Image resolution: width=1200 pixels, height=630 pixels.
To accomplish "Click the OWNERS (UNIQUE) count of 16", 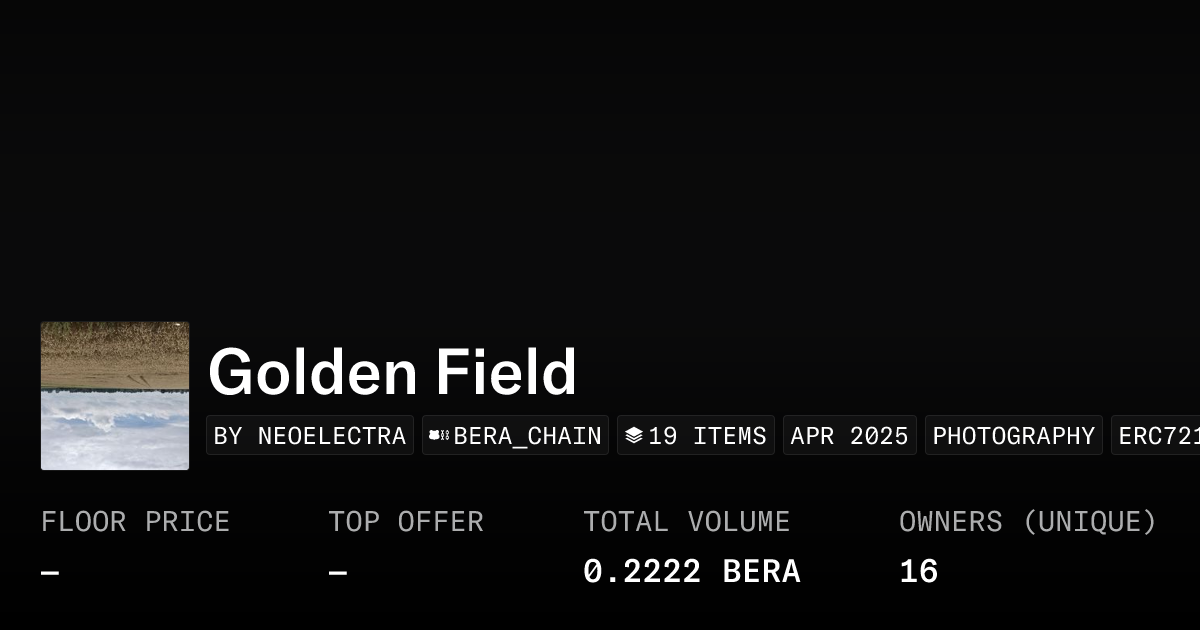I will pos(918,570).
